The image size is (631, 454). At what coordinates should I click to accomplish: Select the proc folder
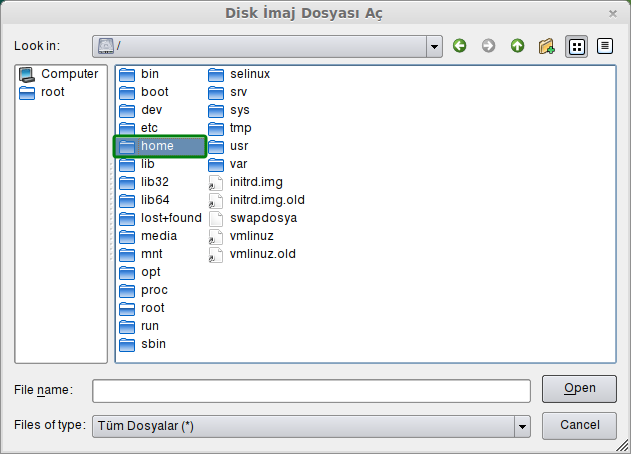(143, 290)
